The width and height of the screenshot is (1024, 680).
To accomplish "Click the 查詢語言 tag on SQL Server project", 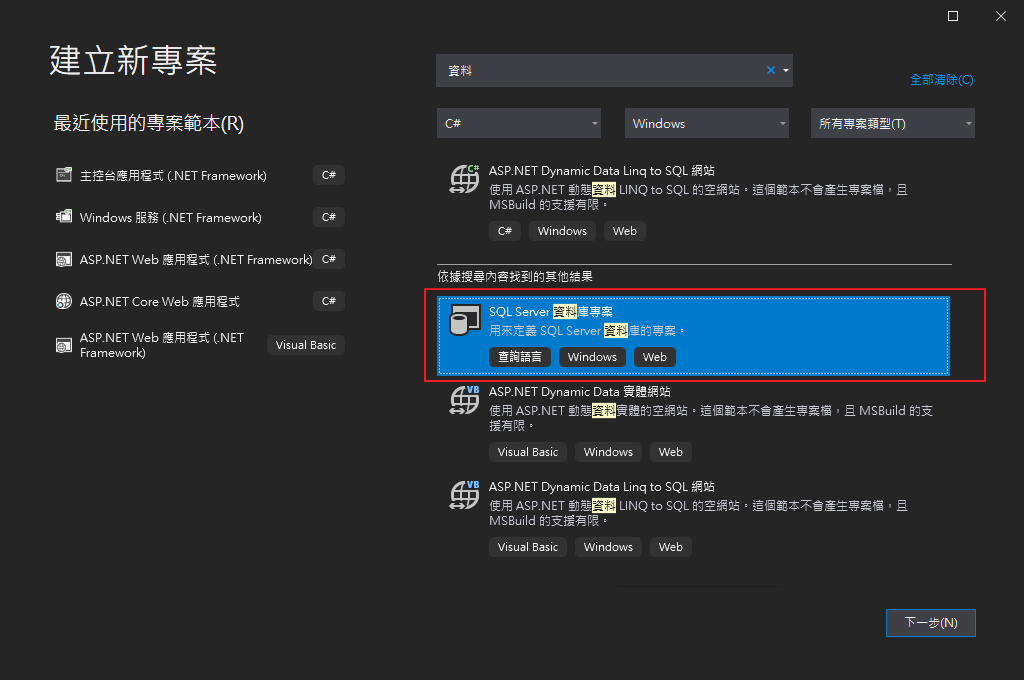I will point(520,357).
